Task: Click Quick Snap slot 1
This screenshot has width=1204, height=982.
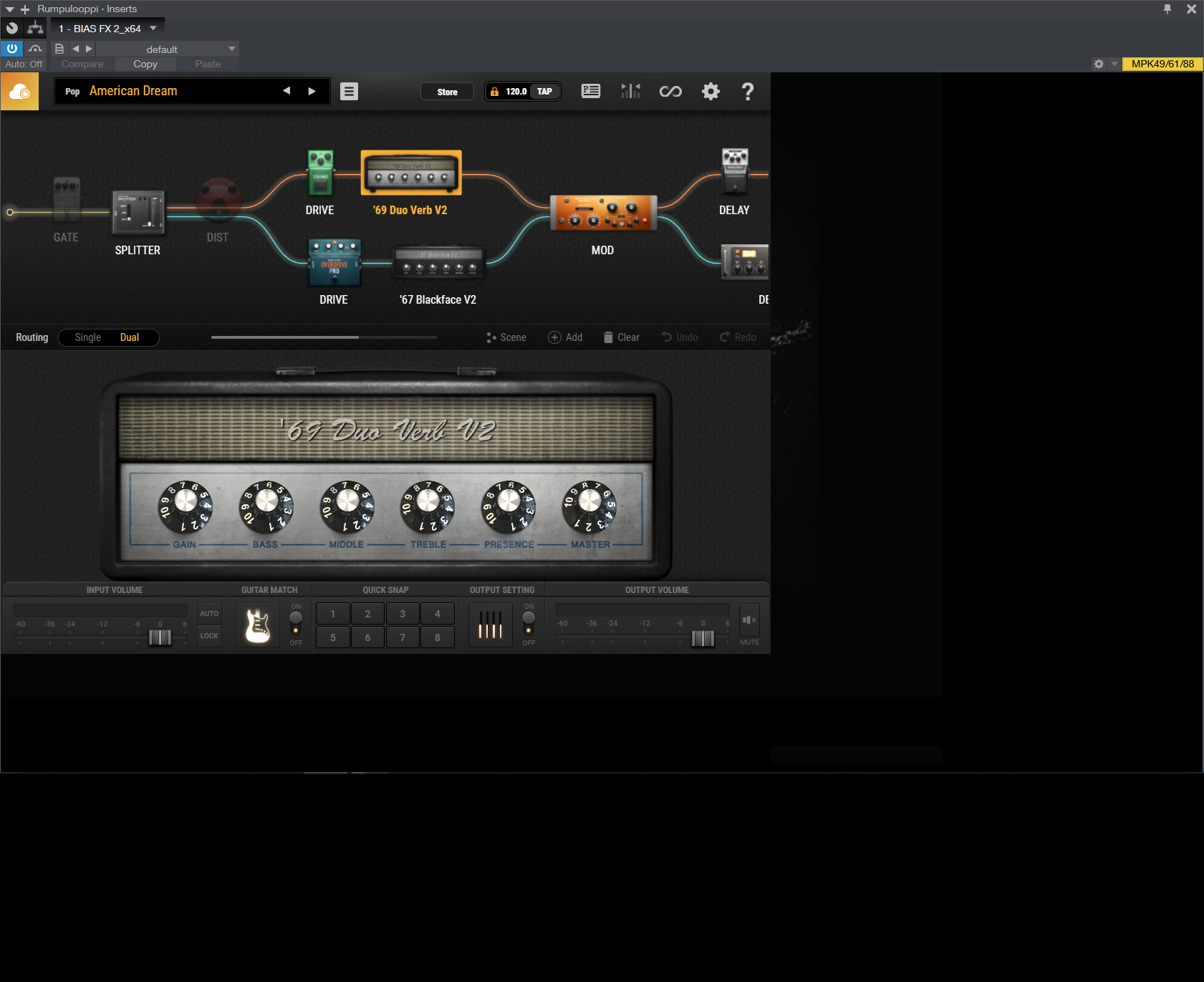Action: coord(333,614)
